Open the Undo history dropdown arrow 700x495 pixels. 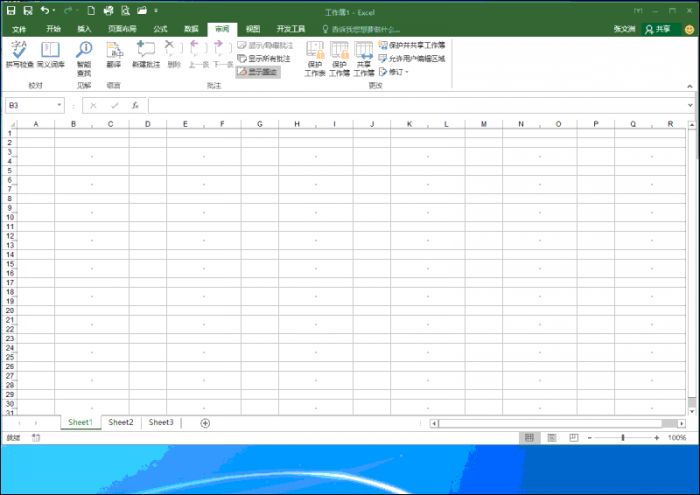(x=54, y=10)
